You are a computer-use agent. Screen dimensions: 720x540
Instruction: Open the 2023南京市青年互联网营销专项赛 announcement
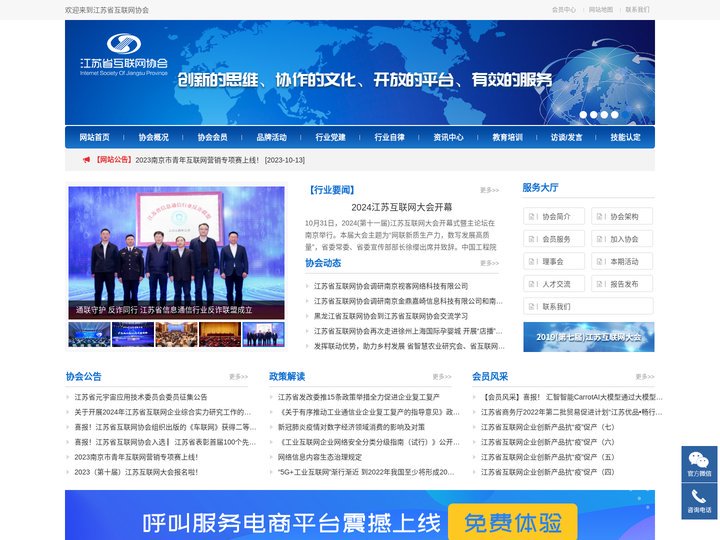pos(220,160)
